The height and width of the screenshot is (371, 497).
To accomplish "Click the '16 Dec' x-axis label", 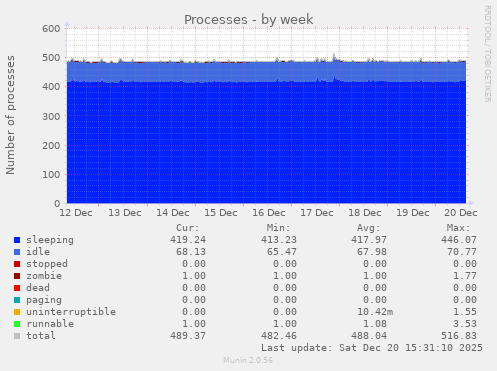I will [269, 213].
